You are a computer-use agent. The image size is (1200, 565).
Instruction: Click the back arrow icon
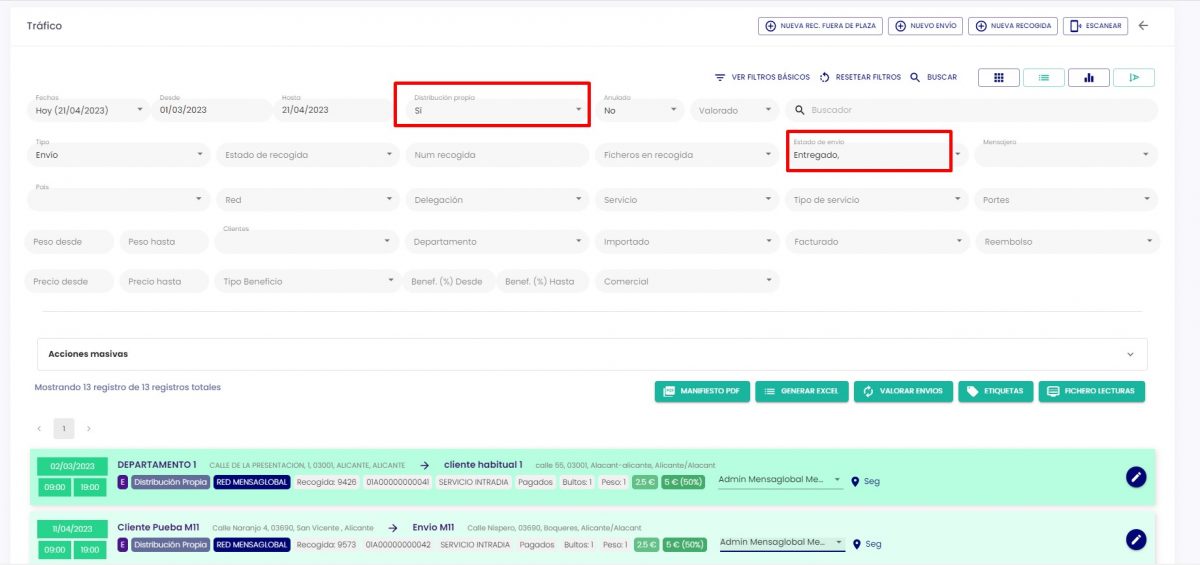point(1143,26)
